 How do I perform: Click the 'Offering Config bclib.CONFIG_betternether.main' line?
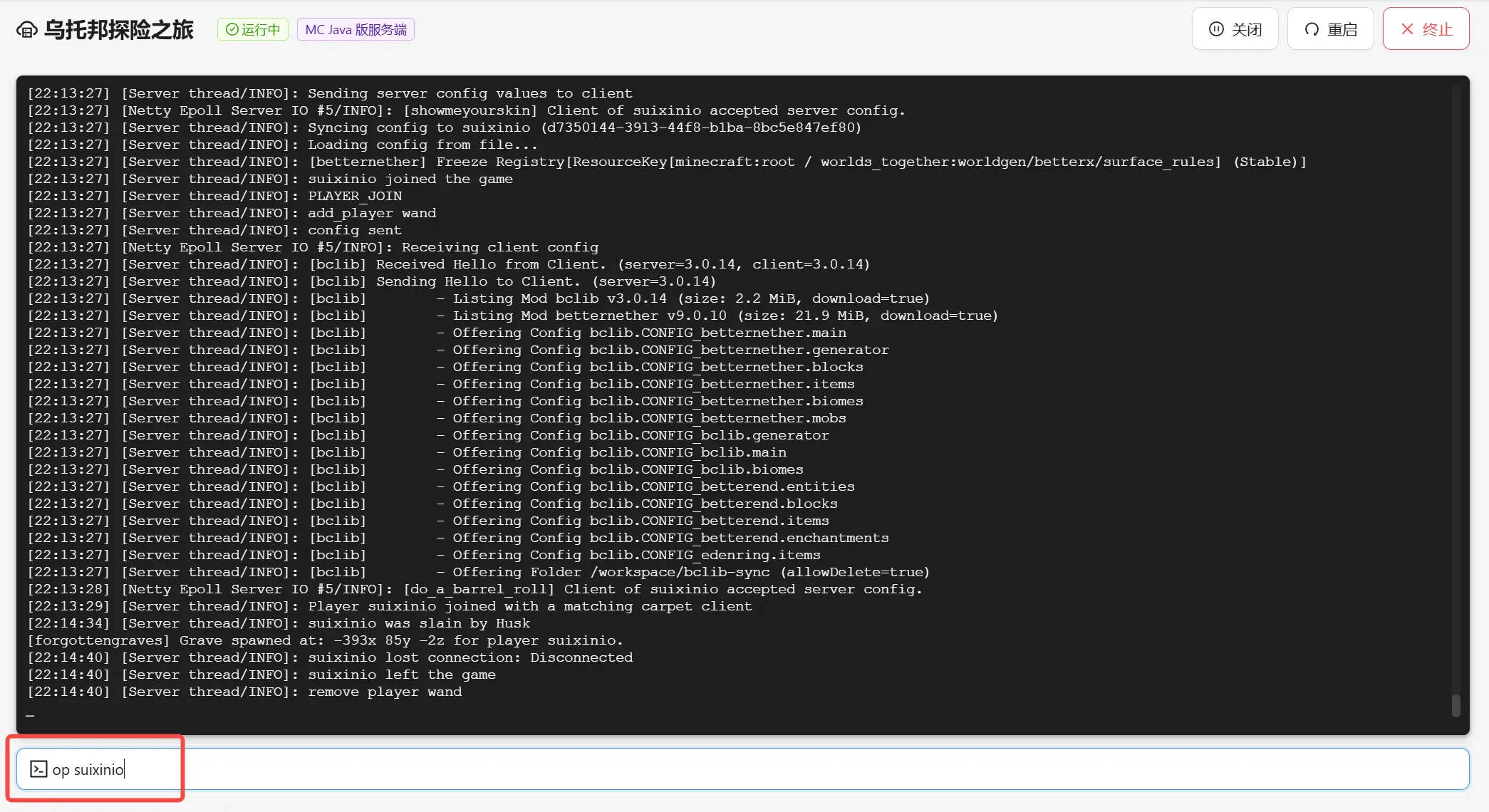coord(437,333)
